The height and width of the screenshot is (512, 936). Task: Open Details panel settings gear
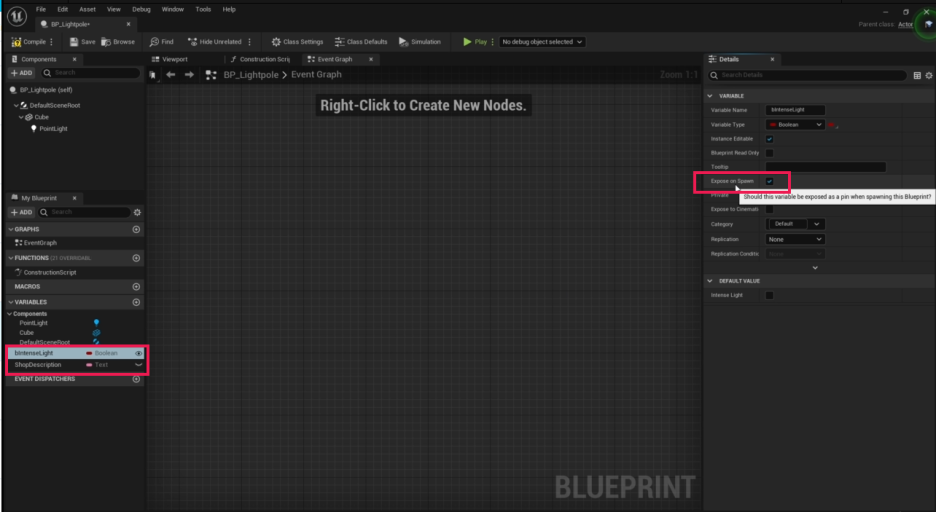(929, 75)
